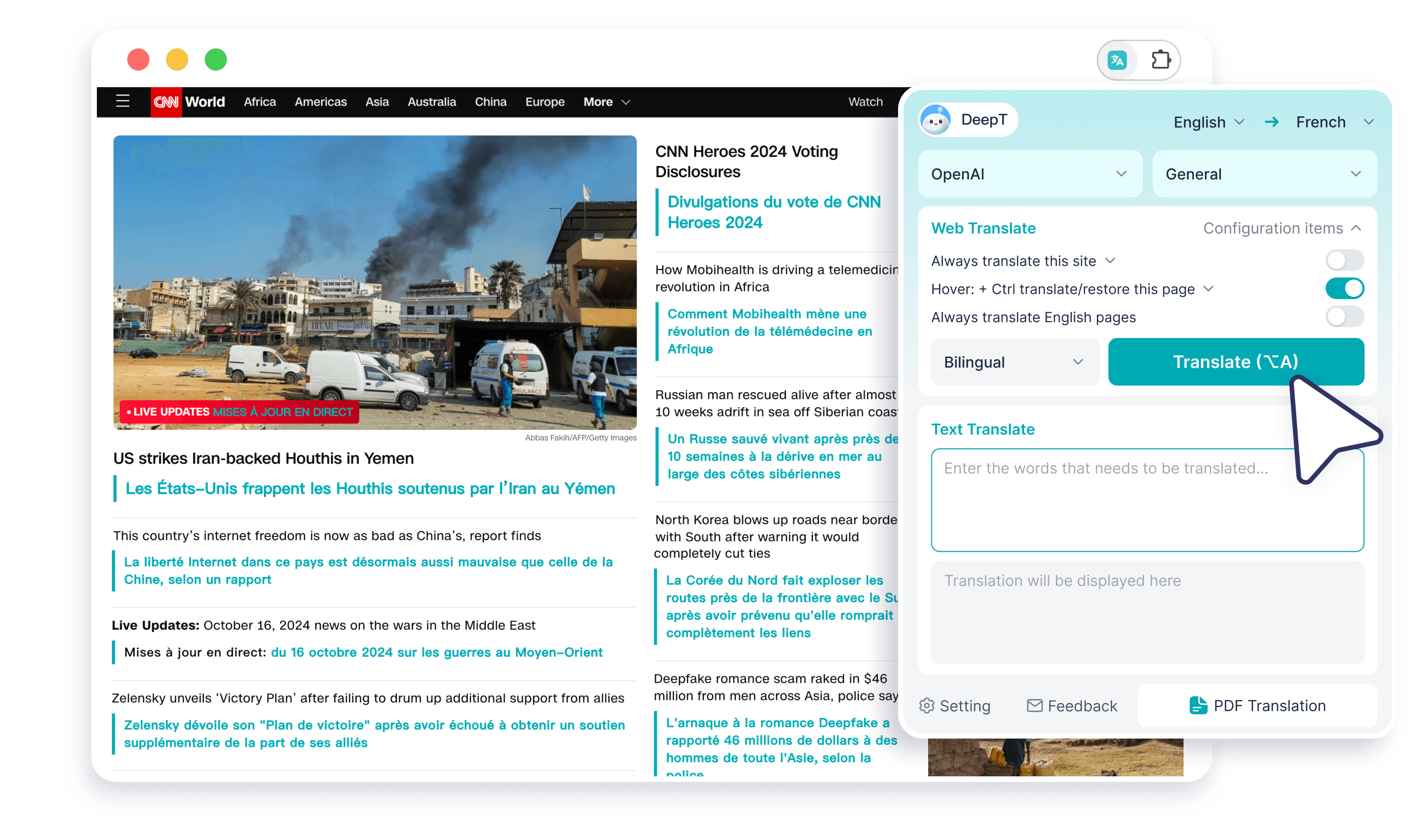Click 'Un Russe sauvé vivant' translation
This screenshot has height=840, width=1417.
tap(783, 456)
